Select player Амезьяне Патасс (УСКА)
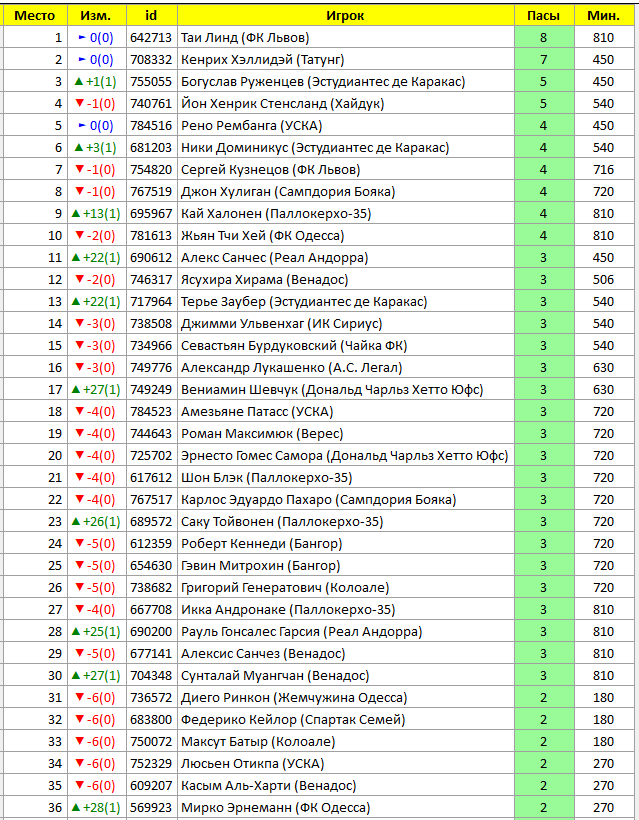 coord(257,411)
